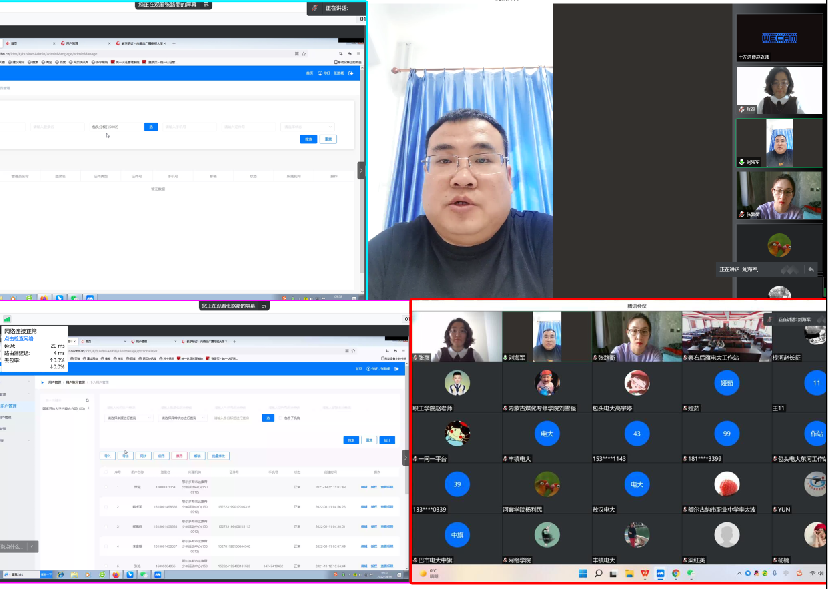Select the blue 中旗 avatar in the grid
828x589 pixels.
tap(457, 535)
